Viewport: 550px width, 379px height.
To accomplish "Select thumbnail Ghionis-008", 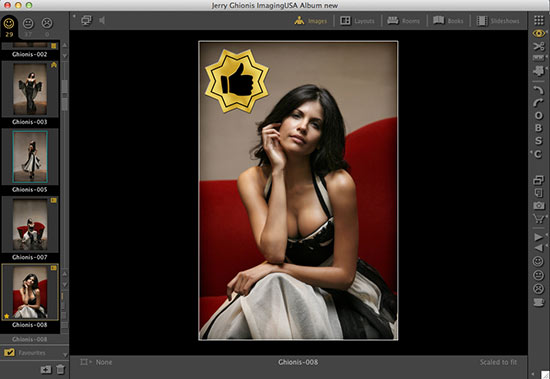I will (x=30, y=292).
